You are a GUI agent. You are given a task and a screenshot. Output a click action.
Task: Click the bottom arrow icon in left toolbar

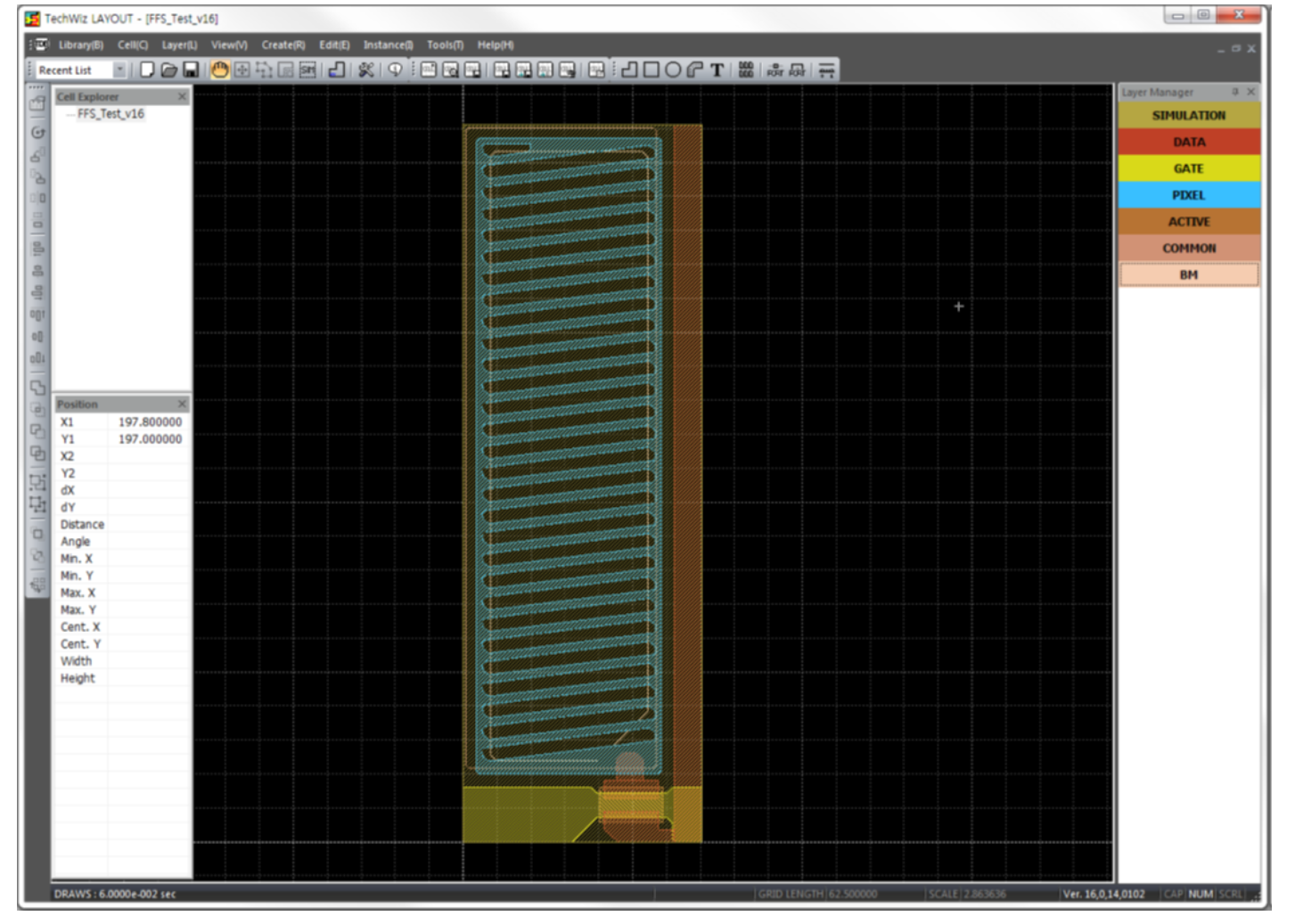37,585
